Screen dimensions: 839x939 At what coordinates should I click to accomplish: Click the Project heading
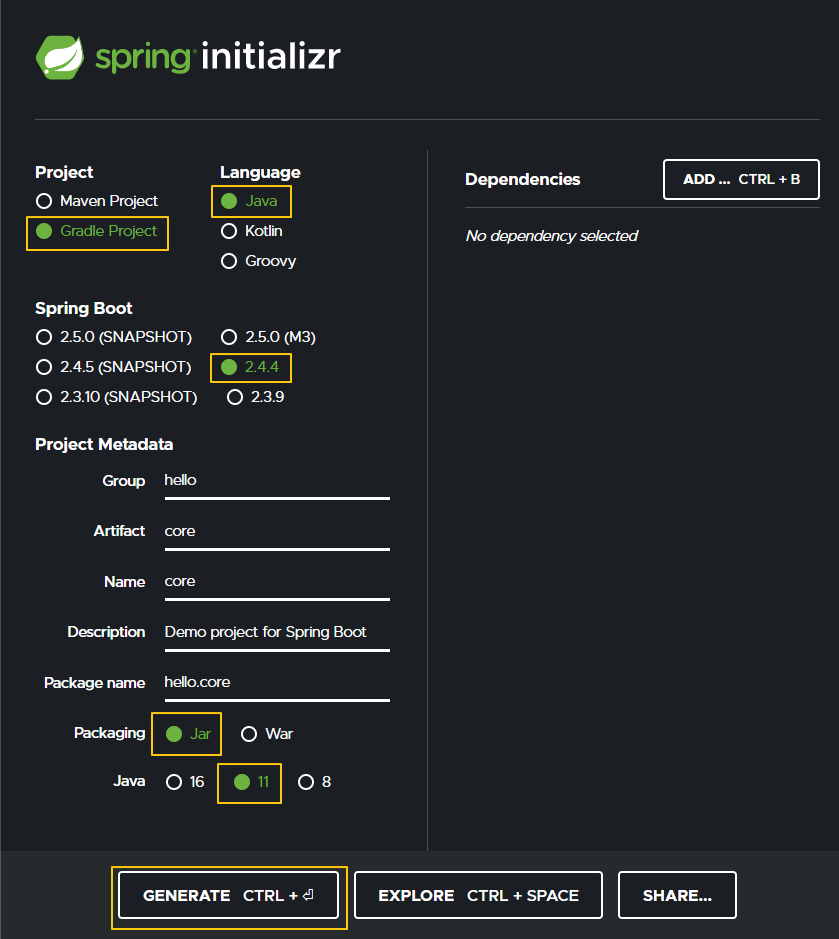pyautogui.click(x=64, y=172)
